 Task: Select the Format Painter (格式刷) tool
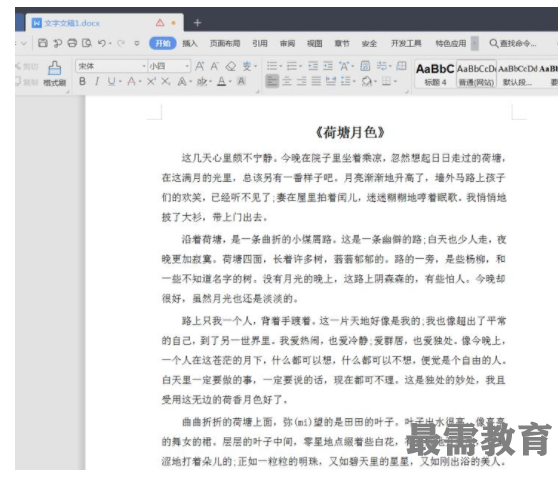click(x=54, y=74)
